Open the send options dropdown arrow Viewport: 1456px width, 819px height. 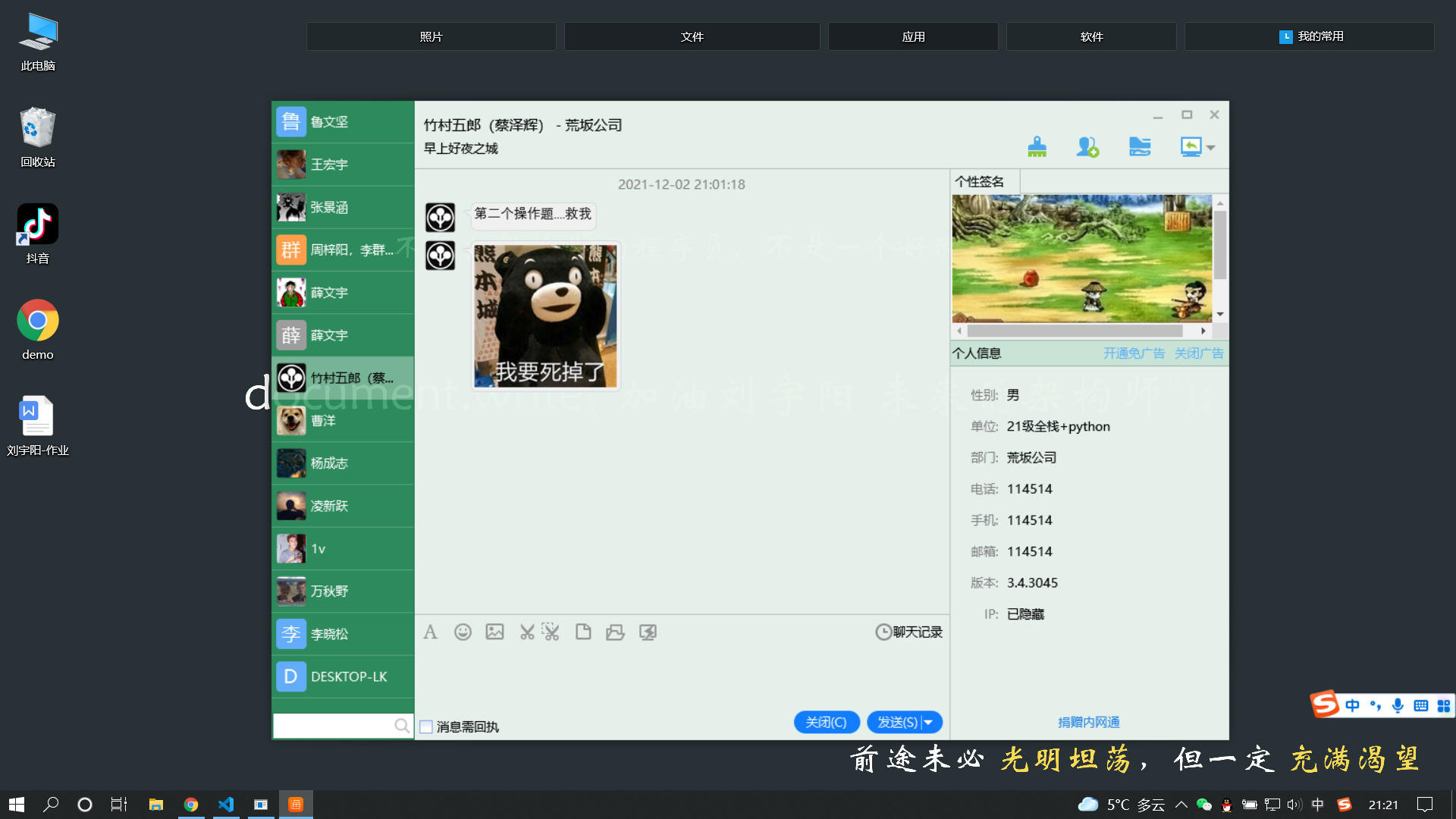[x=929, y=722]
